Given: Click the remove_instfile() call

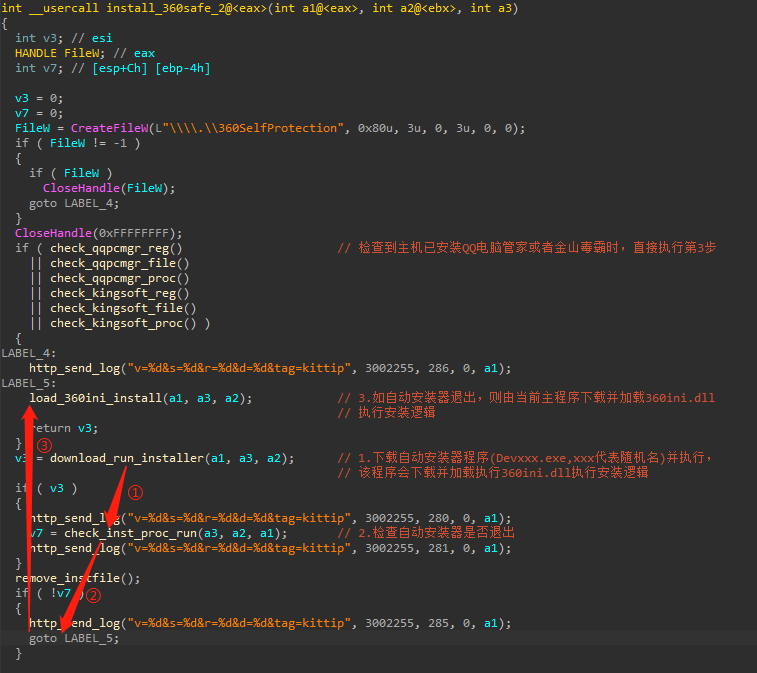Looking at the screenshot, I should coord(78,578).
